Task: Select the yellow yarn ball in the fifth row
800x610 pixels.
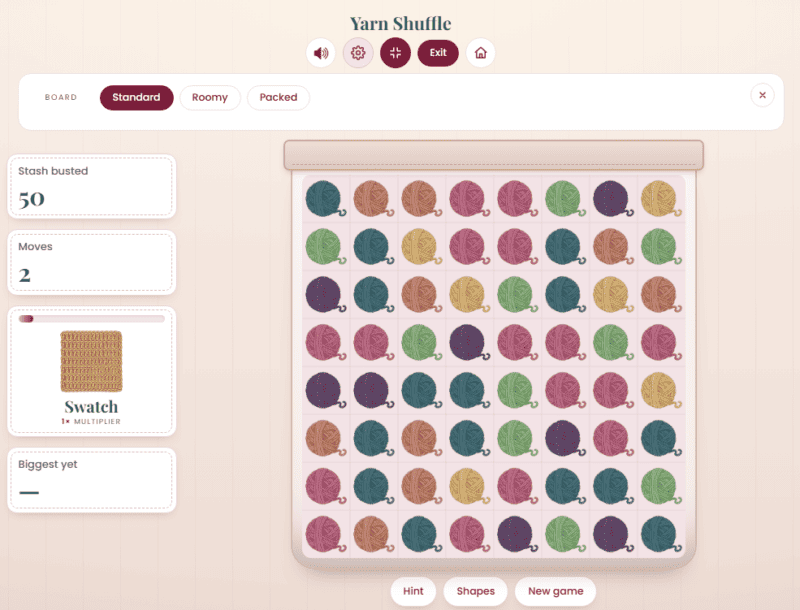Action: [660, 391]
